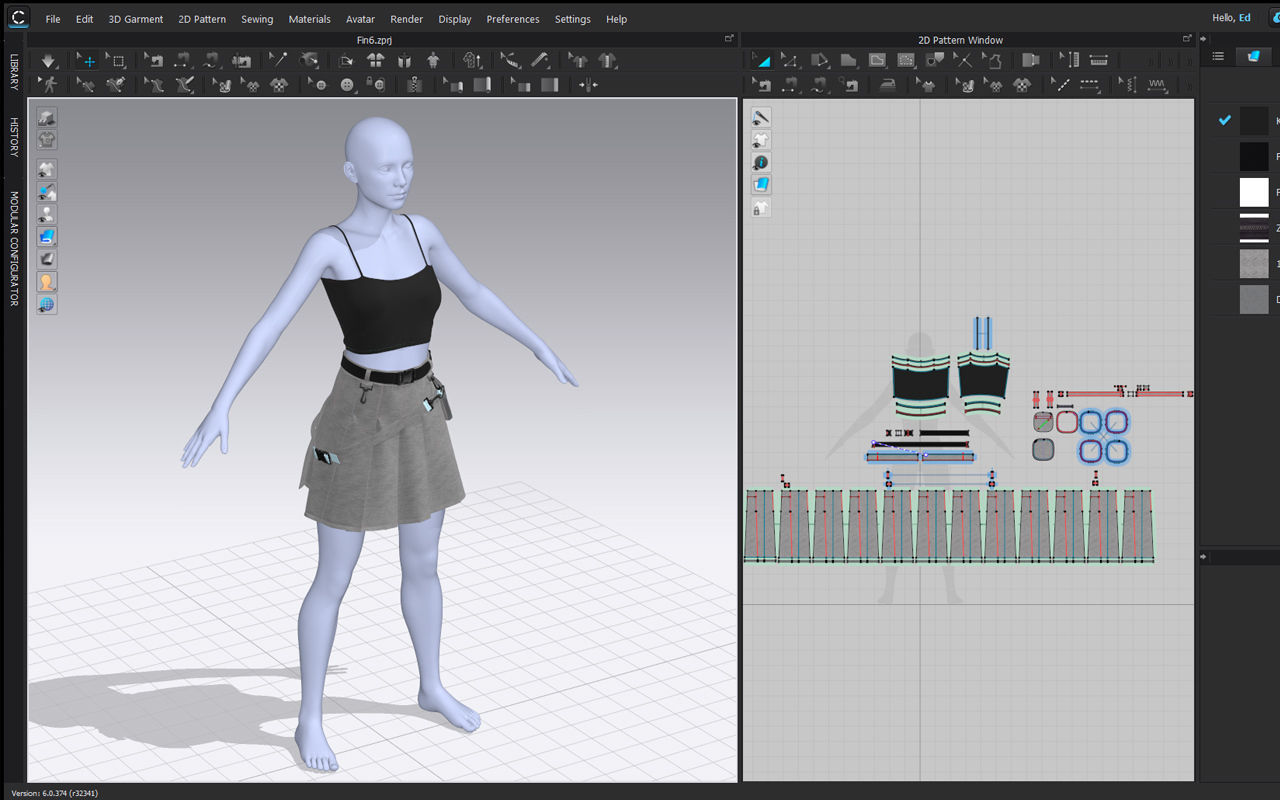Select the Zipper tool in 3D toolbar
1280x800 pixels.
click(x=414, y=85)
